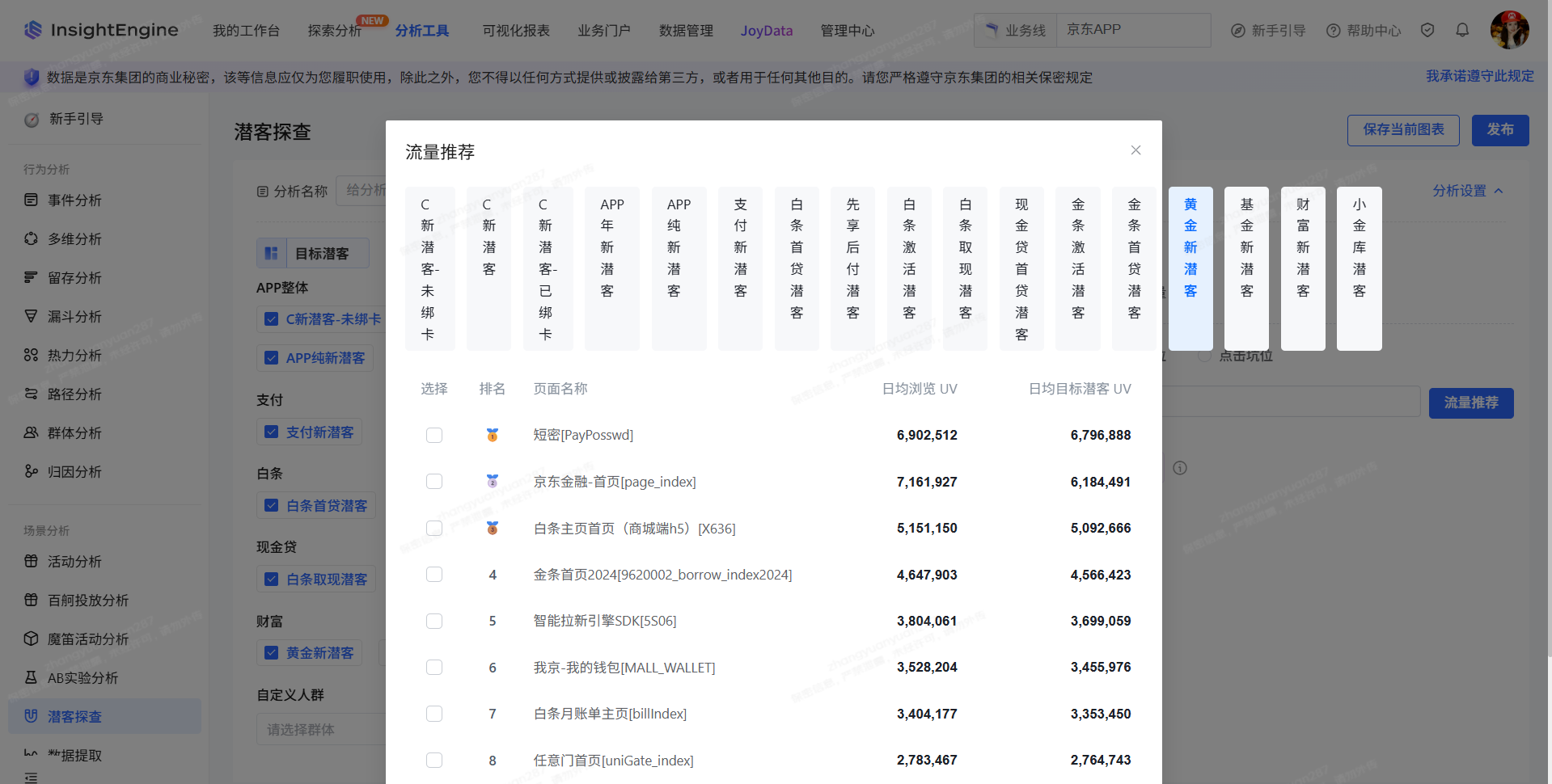Open 热力分析 in sidebar
This screenshot has height=784, width=1552.
click(74, 355)
